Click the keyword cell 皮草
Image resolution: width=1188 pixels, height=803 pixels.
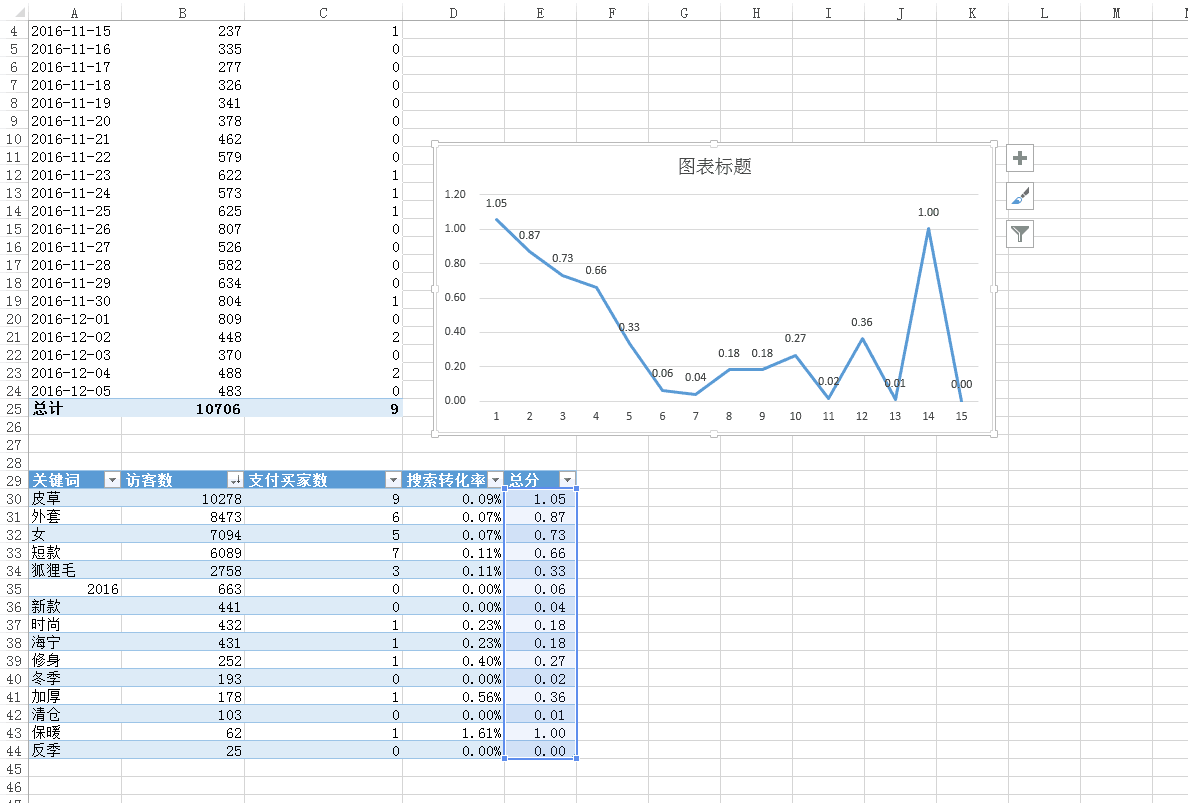pyautogui.click(x=74, y=498)
